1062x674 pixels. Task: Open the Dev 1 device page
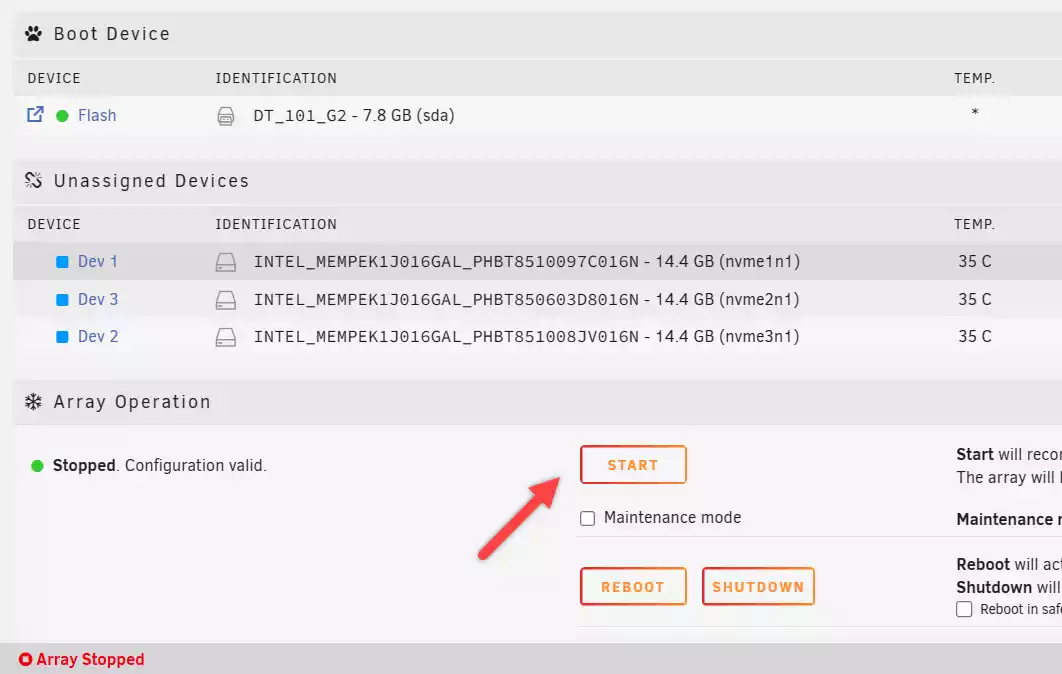point(98,261)
